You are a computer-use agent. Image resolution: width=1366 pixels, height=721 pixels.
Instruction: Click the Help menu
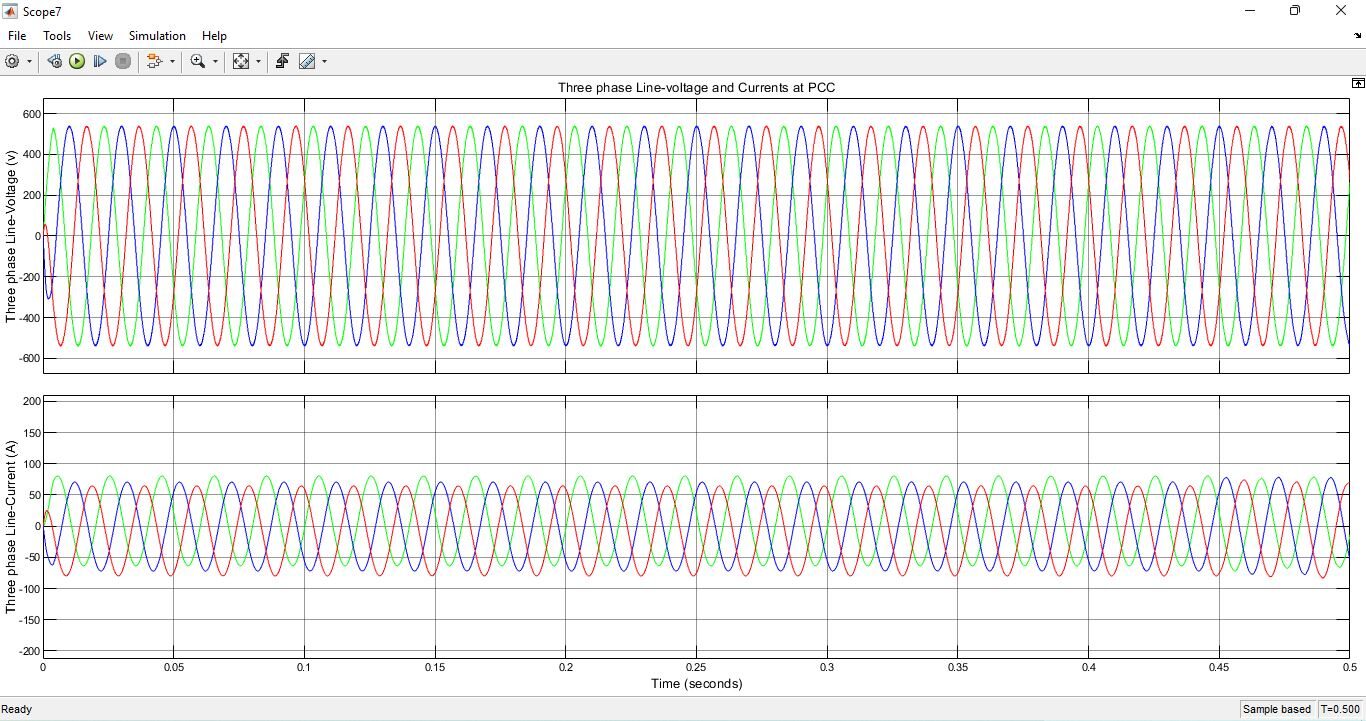pos(214,35)
